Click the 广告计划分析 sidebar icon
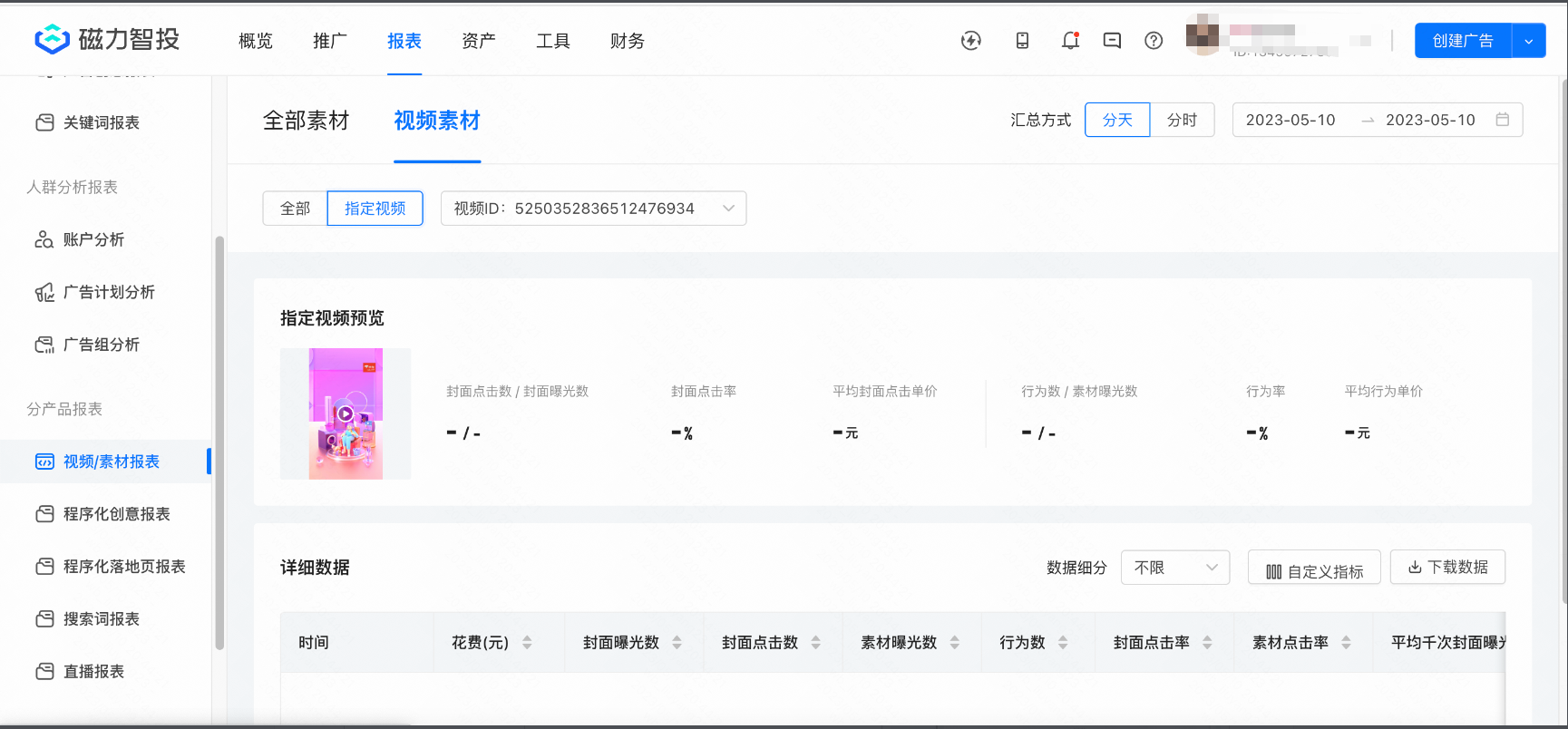The width and height of the screenshot is (1568, 729). coord(44,292)
